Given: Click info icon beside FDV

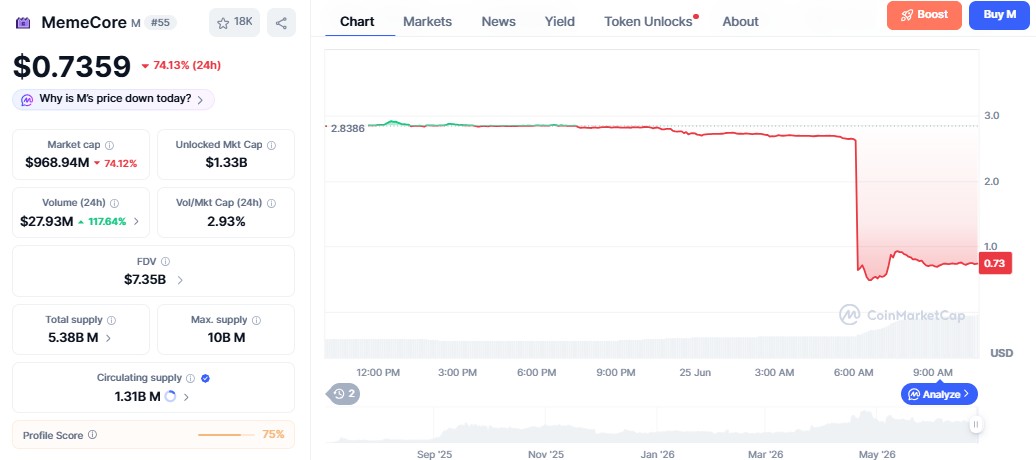Looking at the screenshot, I should point(165,262).
